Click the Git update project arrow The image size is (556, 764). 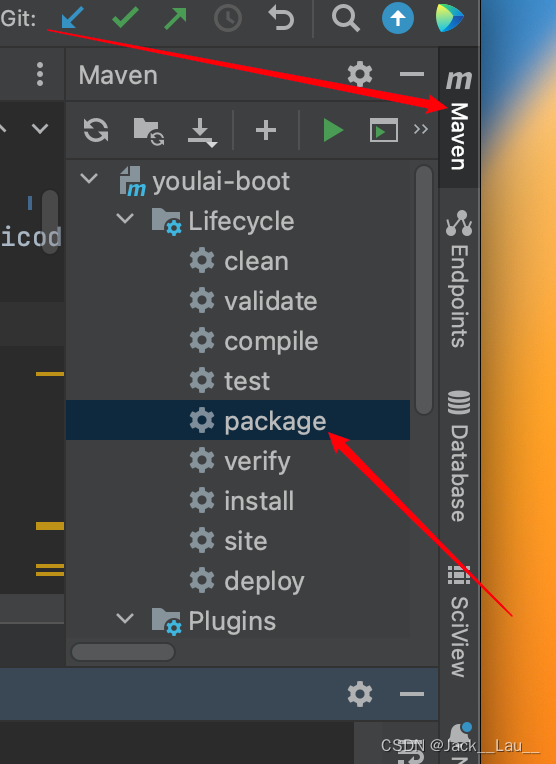[73, 18]
